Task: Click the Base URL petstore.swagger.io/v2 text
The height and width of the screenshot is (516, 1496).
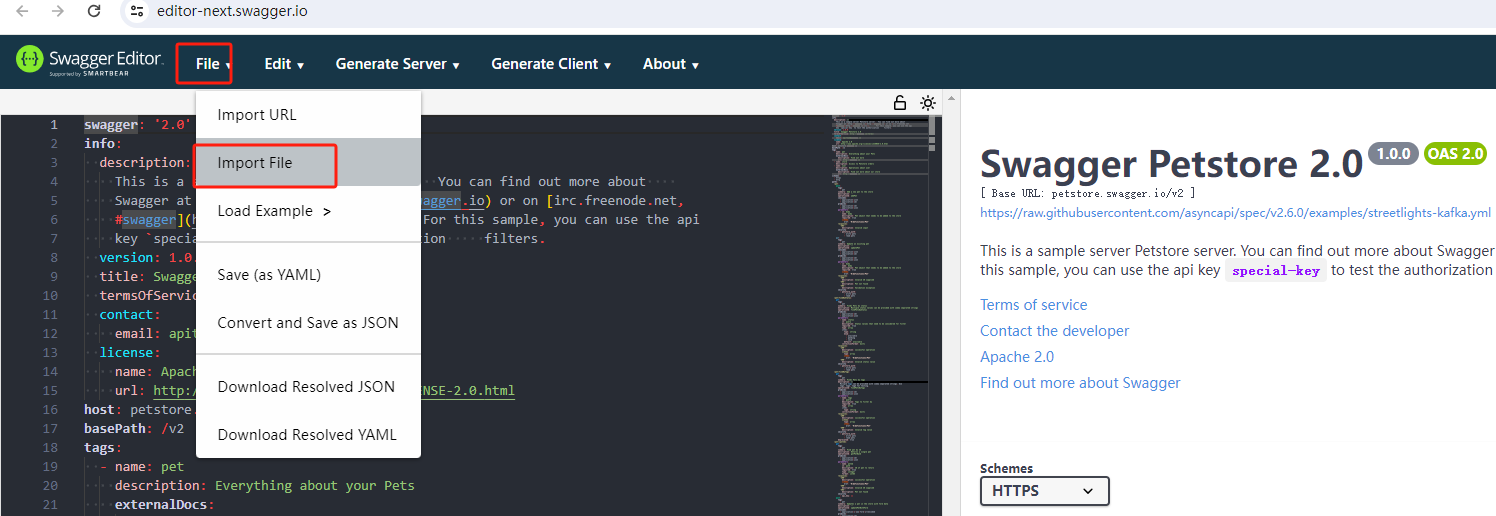Action: [1088, 193]
